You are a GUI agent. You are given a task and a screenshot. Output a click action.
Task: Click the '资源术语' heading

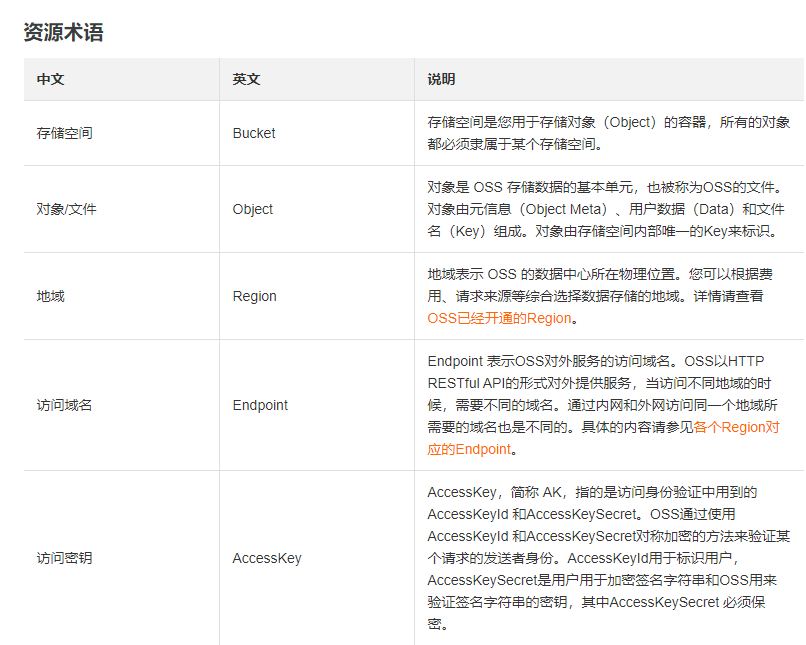click(x=64, y=32)
